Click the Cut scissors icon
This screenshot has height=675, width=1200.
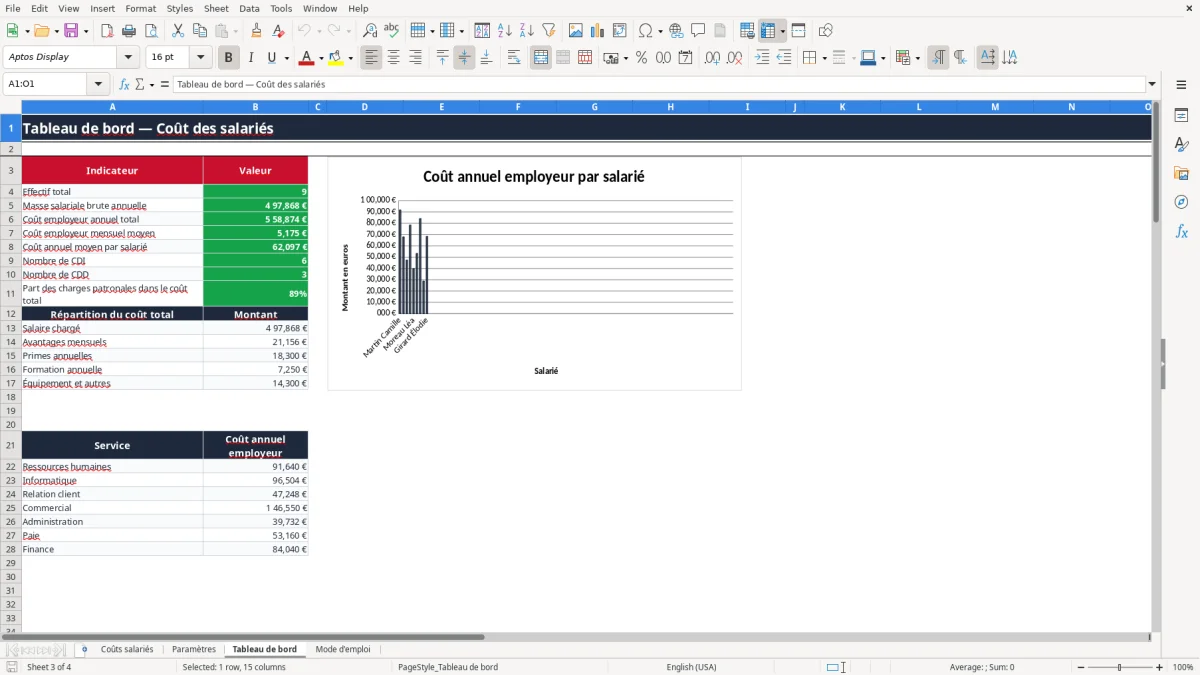[x=177, y=31]
